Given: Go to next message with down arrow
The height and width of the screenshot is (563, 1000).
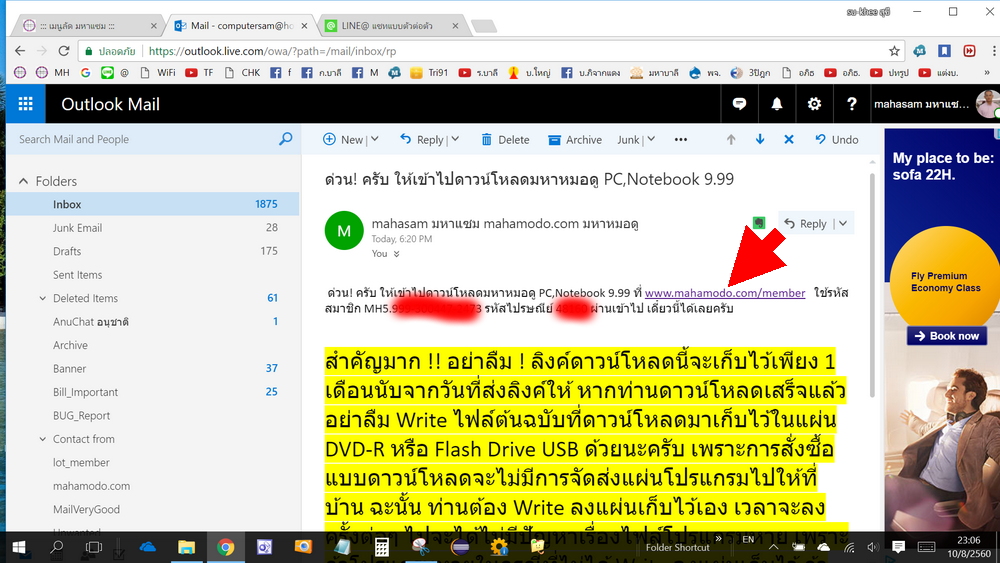Looking at the screenshot, I should [x=760, y=140].
